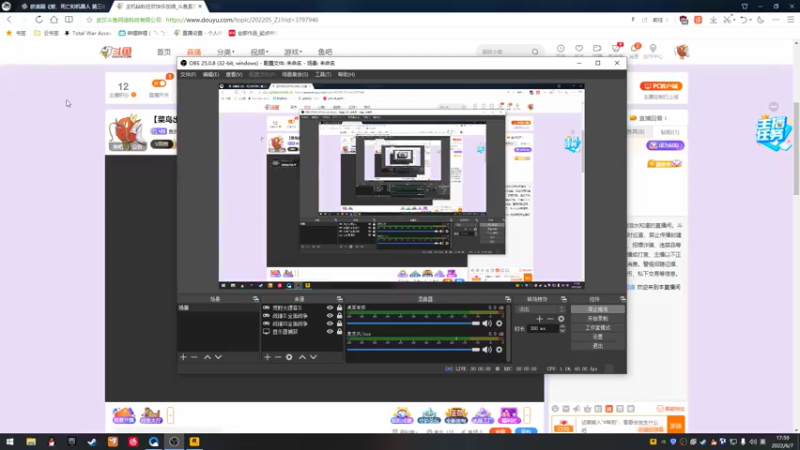Select 场景 item in scenes list
Screen dimensions: 800x450
coord(218,308)
